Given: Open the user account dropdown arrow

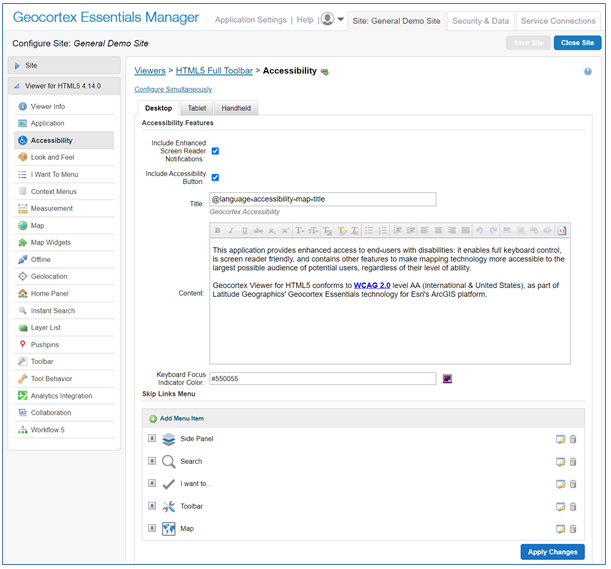Looking at the screenshot, I should coord(341,19).
